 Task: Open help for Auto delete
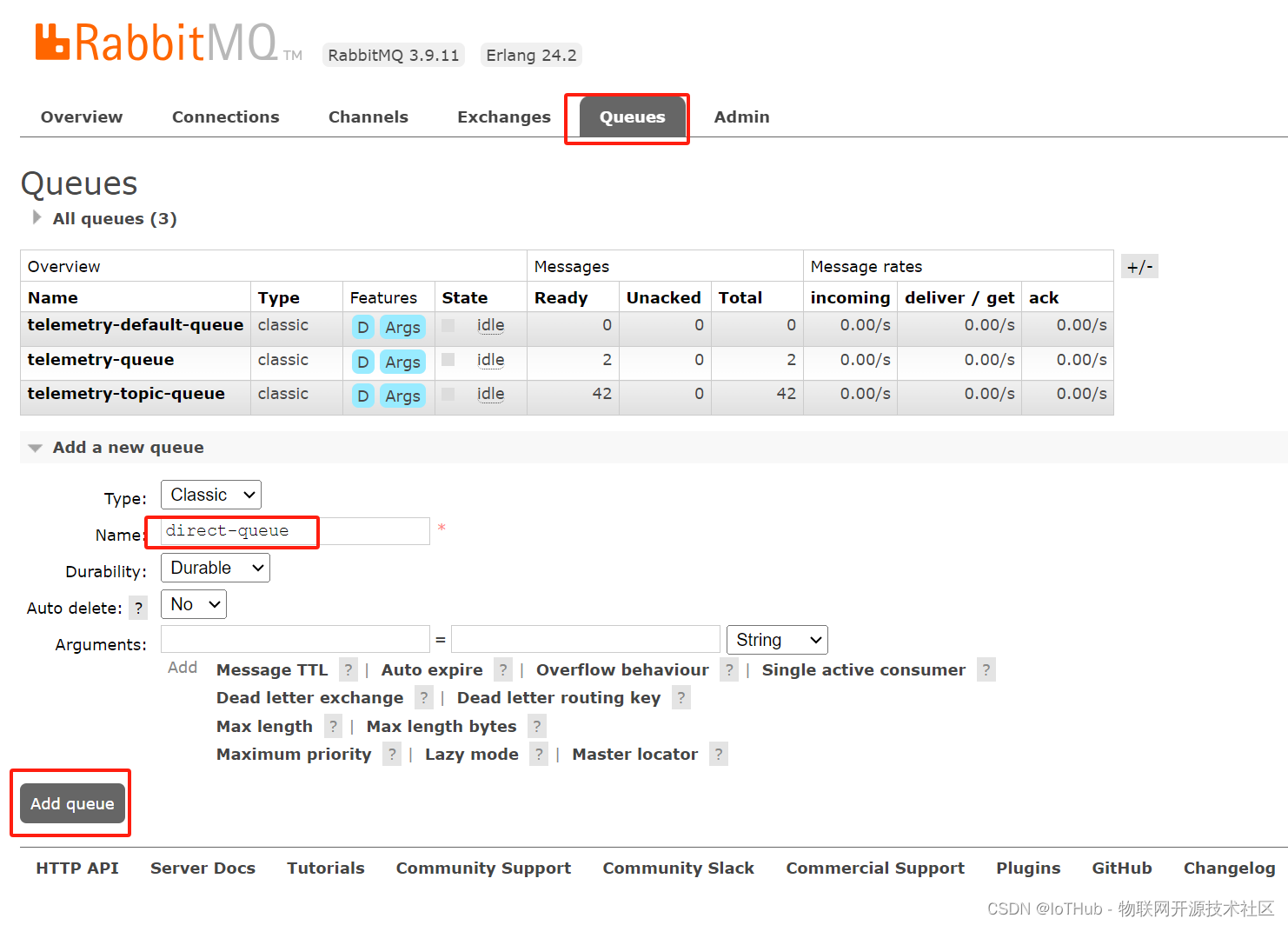coord(138,608)
